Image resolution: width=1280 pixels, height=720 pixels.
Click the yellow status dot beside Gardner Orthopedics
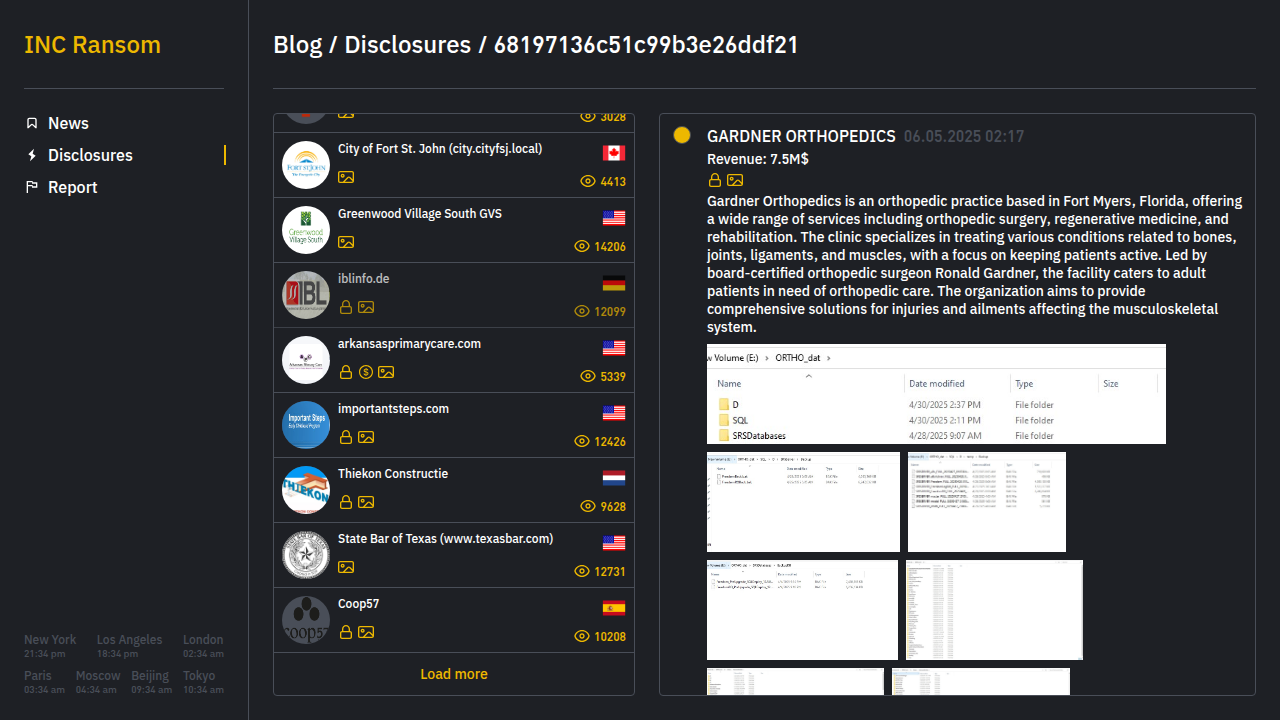(x=682, y=135)
